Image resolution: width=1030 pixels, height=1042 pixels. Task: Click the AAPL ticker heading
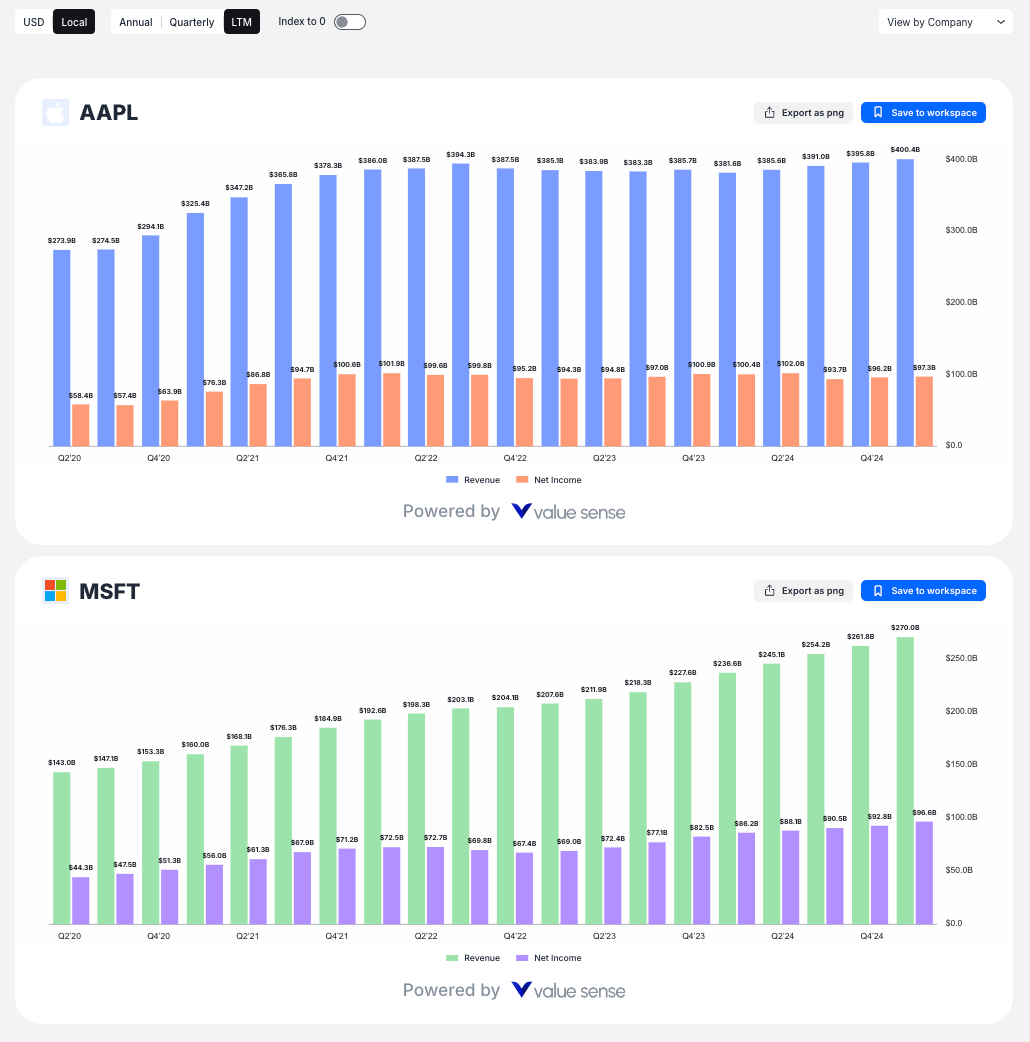click(108, 113)
